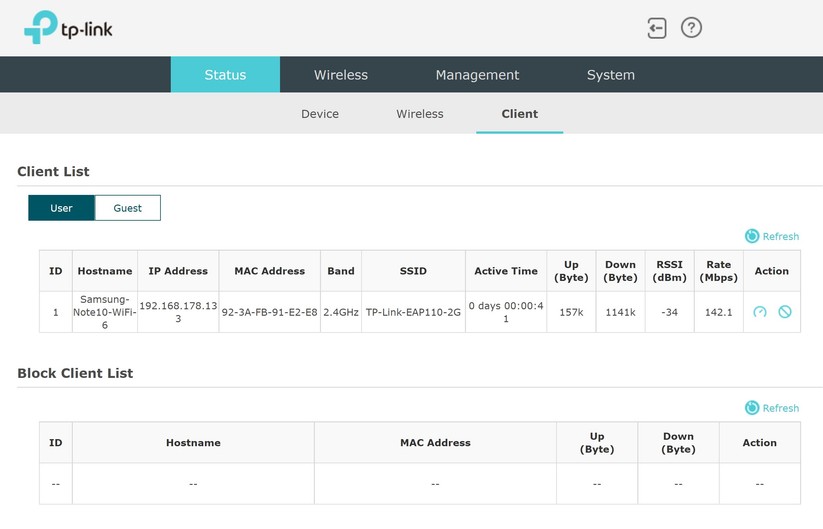
Task: Click hostname Samsung-Note10-WiFi-6
Action: 104,312
